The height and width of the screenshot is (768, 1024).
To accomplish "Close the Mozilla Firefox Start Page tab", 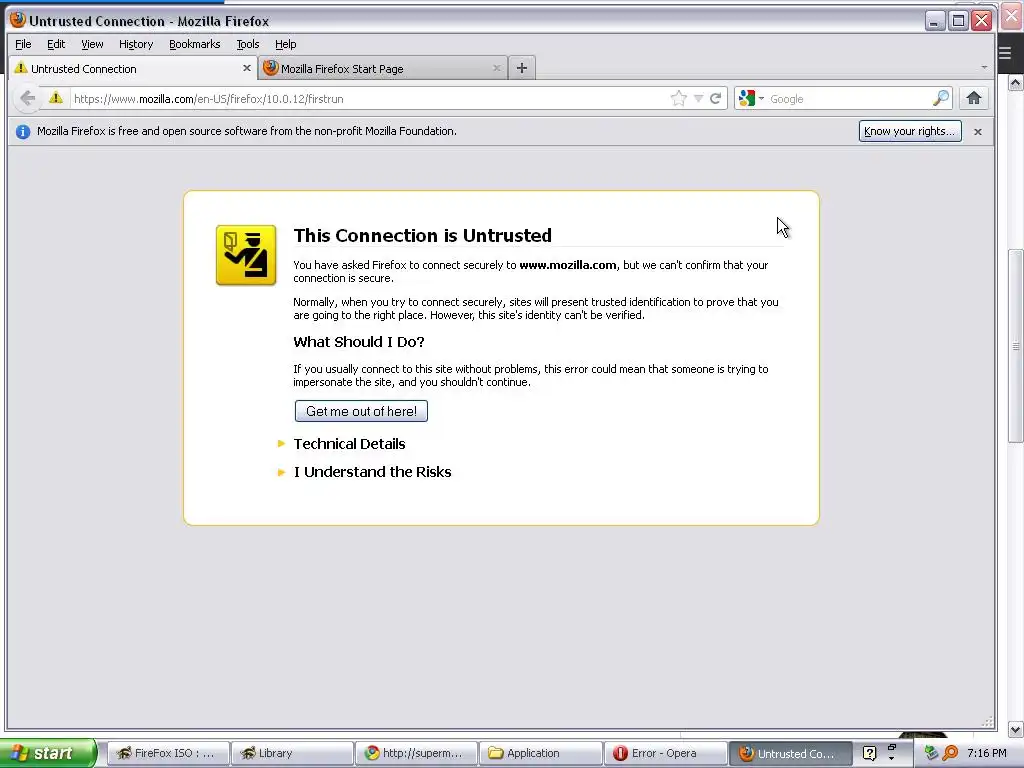I will coord(496,68).
